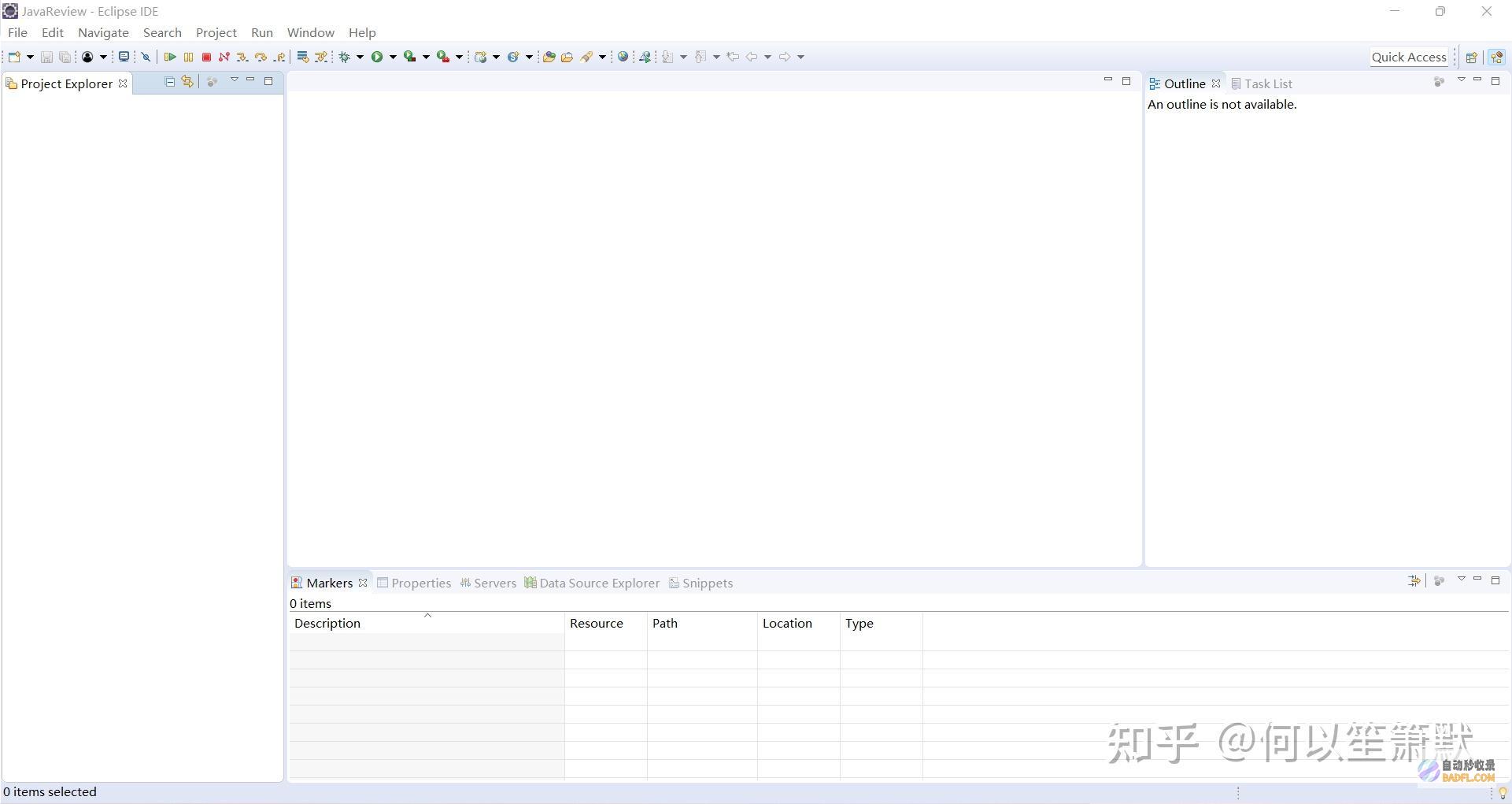
Task: Open the Window menu
Action: click(311, 32)
